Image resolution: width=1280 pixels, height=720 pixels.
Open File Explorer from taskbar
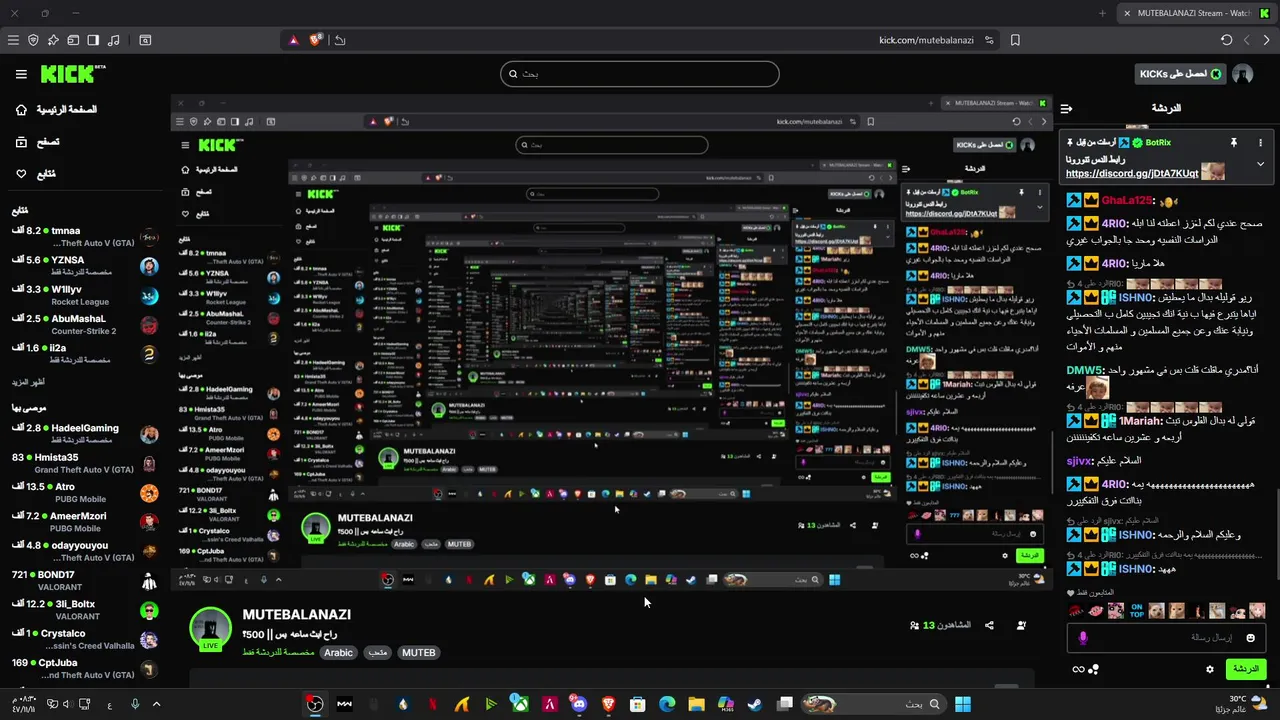[x=696, y=704]
